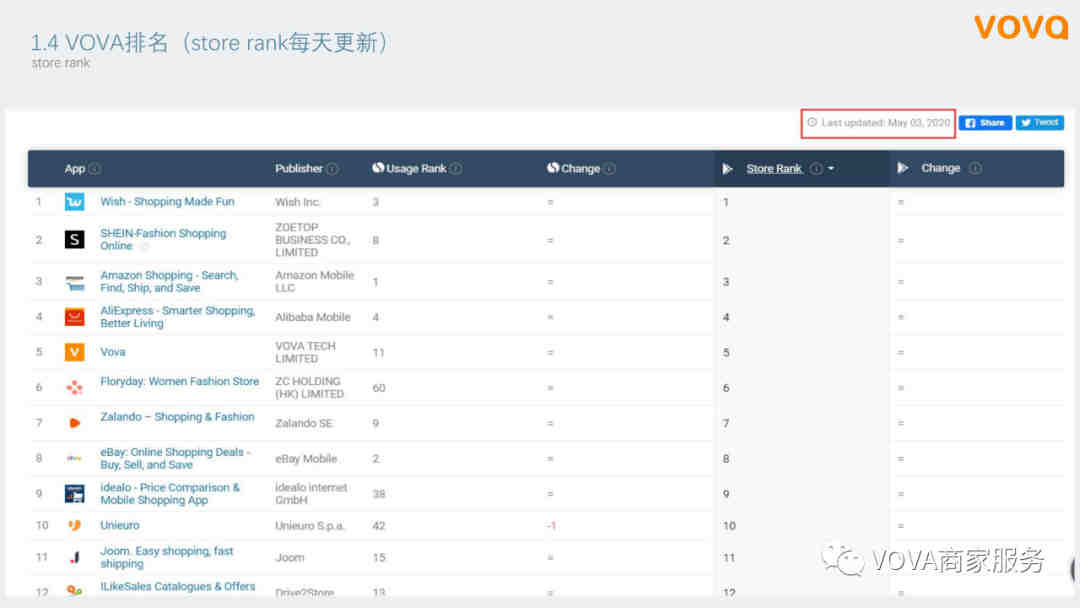
Task: Click Floryday's usage rank value "60"
Action: click(379, 388)
